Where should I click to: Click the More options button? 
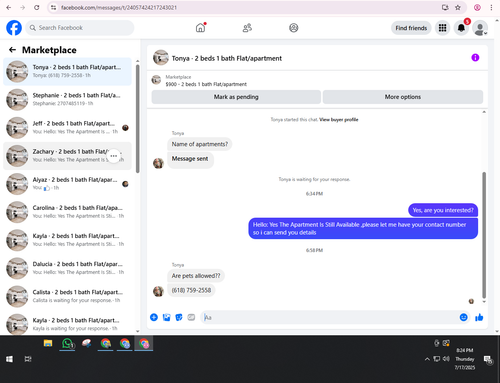[403, 97]
